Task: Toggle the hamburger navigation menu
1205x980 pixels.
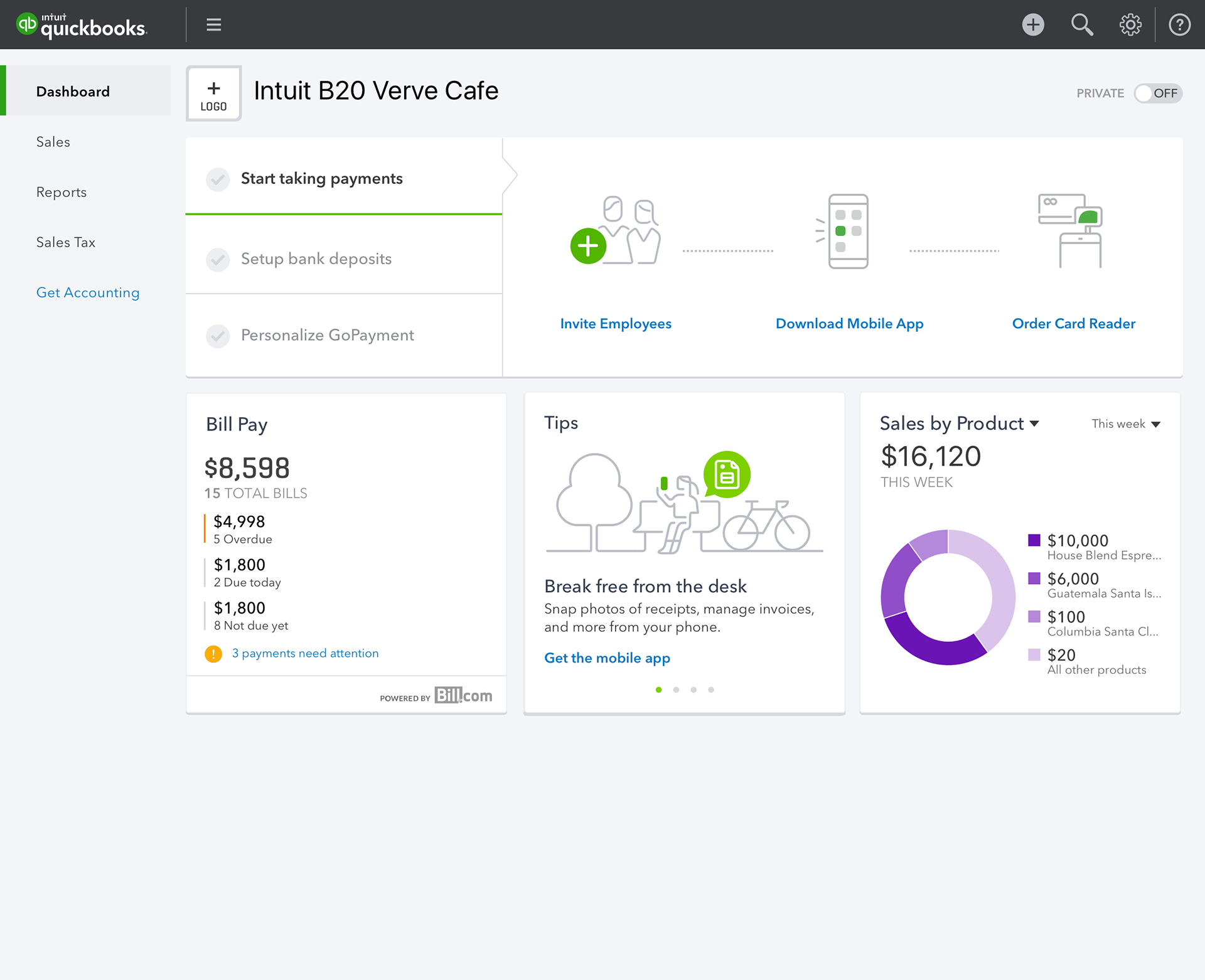Action: click(213, 24)
